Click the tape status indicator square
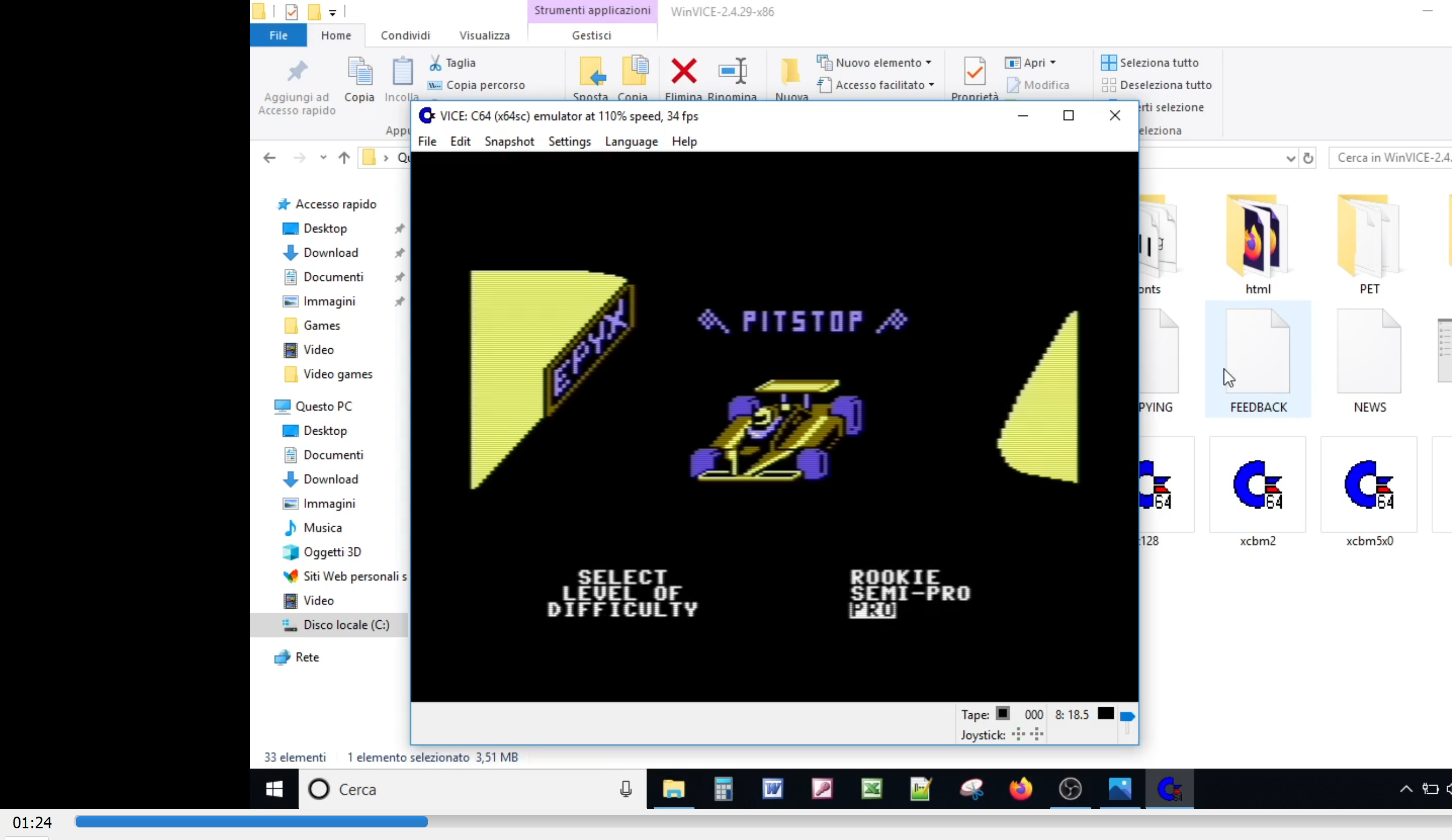Screen dimensions: 1452x840 tap(1003, 714)
